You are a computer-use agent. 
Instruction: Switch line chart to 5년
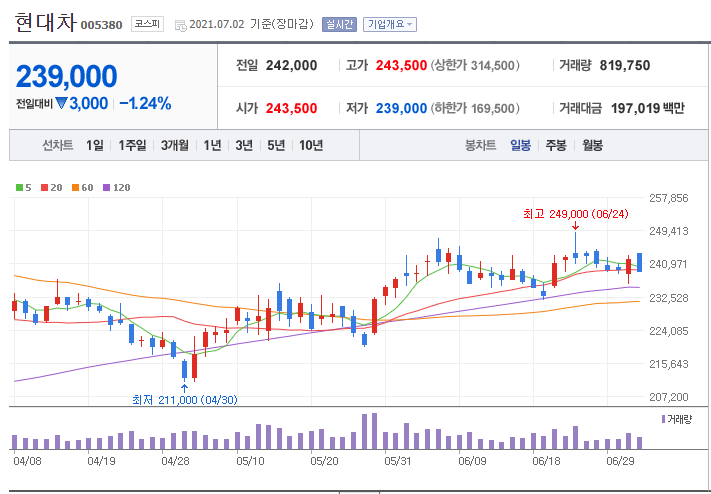276,146
